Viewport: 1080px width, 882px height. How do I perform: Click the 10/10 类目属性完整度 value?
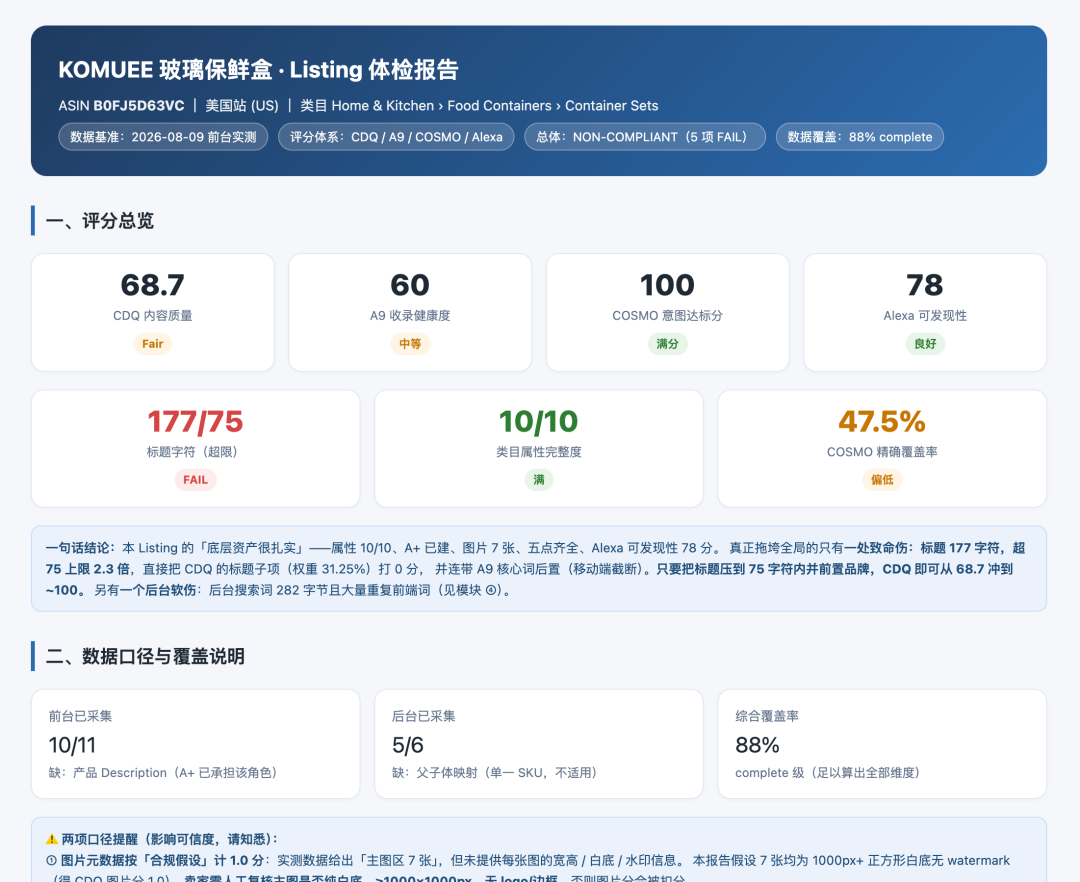(539, 421)
